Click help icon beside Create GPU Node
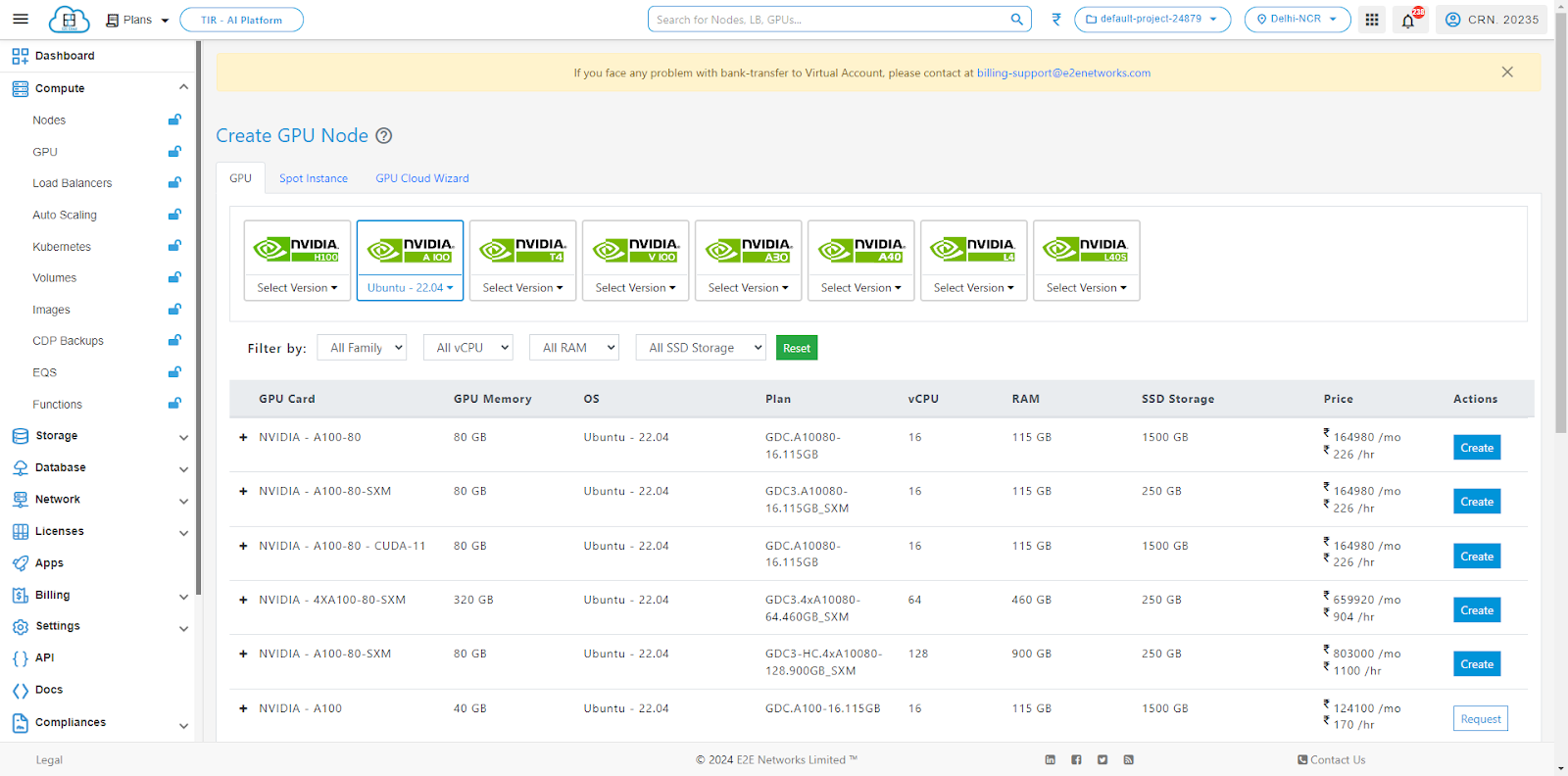Viewport: 1568px width, 776px height. pyautogui.click(x=384, y=136)
